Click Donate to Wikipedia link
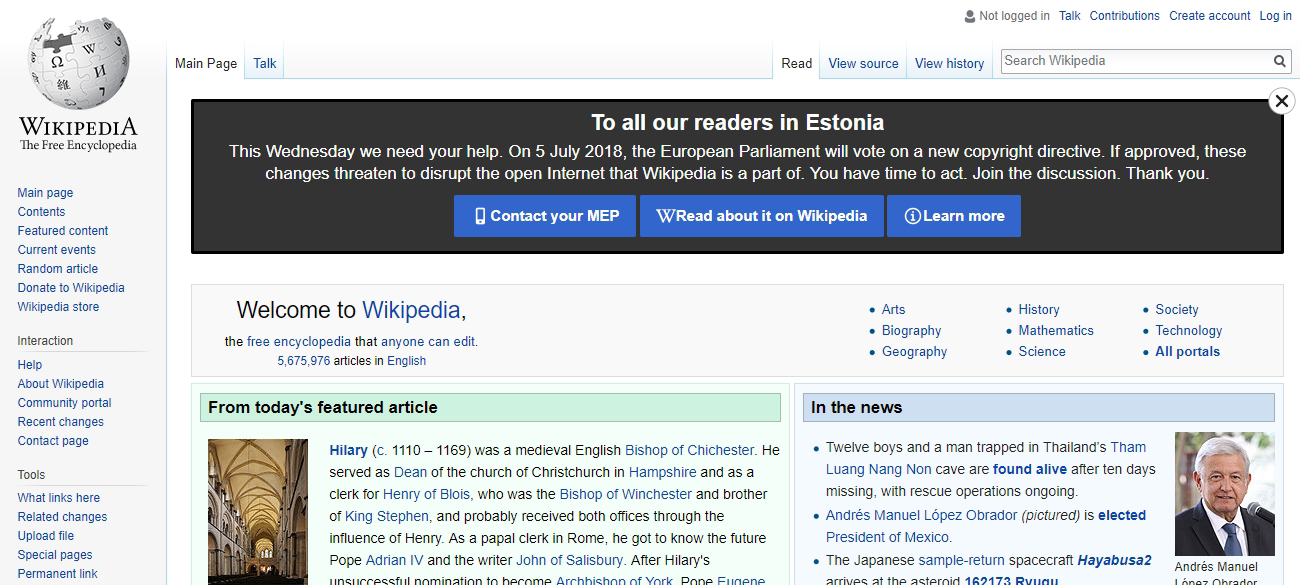Viewport: 1300px width, 585px height. pyautogui.click(x=71, y=288)
